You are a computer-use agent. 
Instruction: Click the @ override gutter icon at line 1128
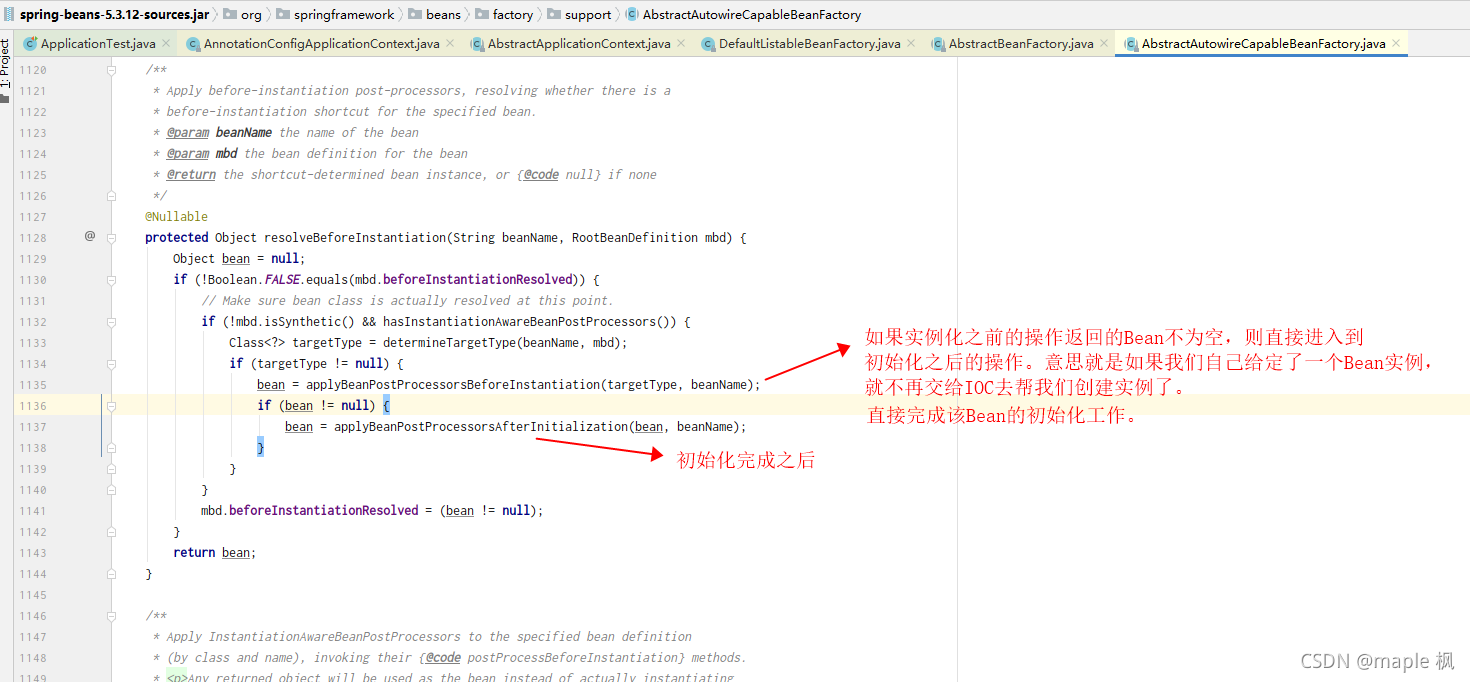[90, 237]
